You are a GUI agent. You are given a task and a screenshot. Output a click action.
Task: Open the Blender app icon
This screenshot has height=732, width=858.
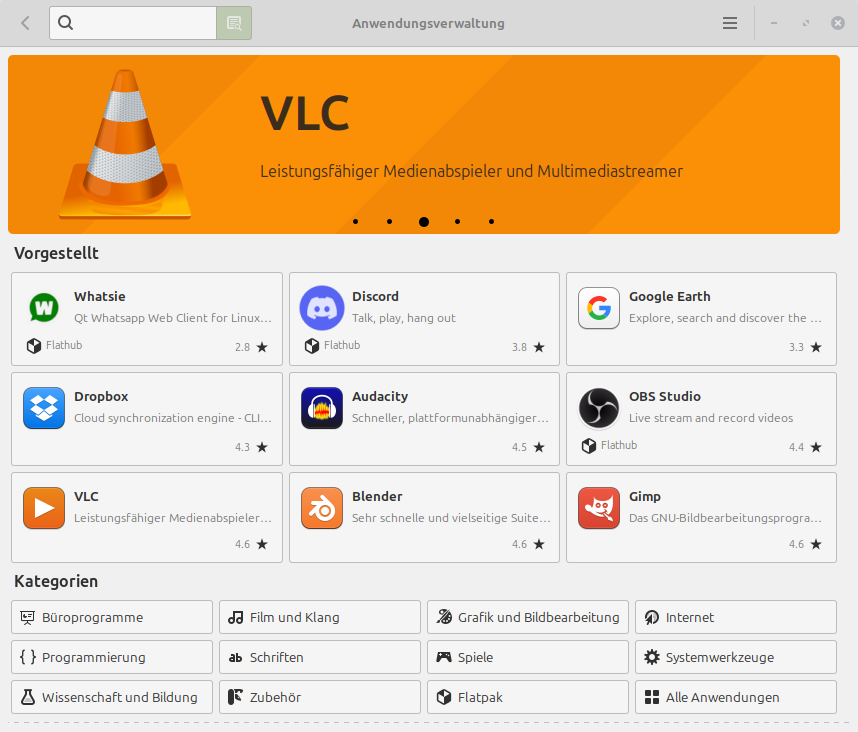[322, 508]
